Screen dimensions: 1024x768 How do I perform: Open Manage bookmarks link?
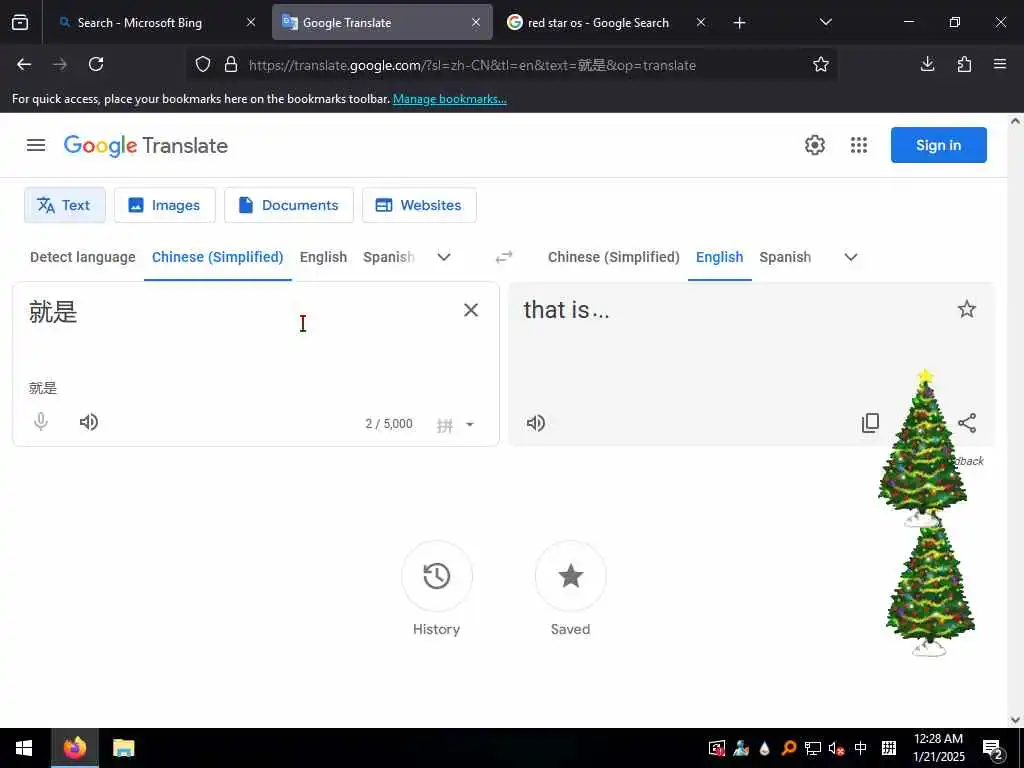(x=449, y=99)
